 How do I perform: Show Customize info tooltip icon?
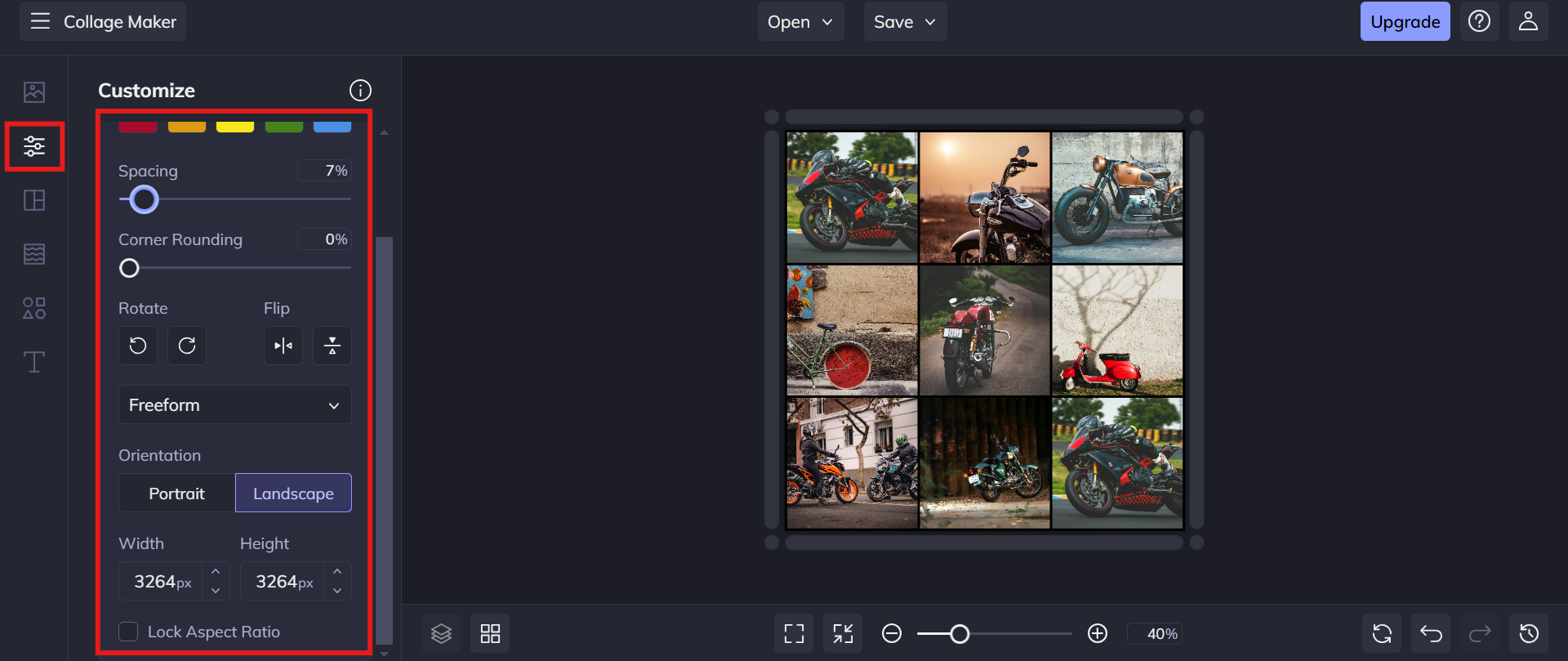[x=360, y=90]
